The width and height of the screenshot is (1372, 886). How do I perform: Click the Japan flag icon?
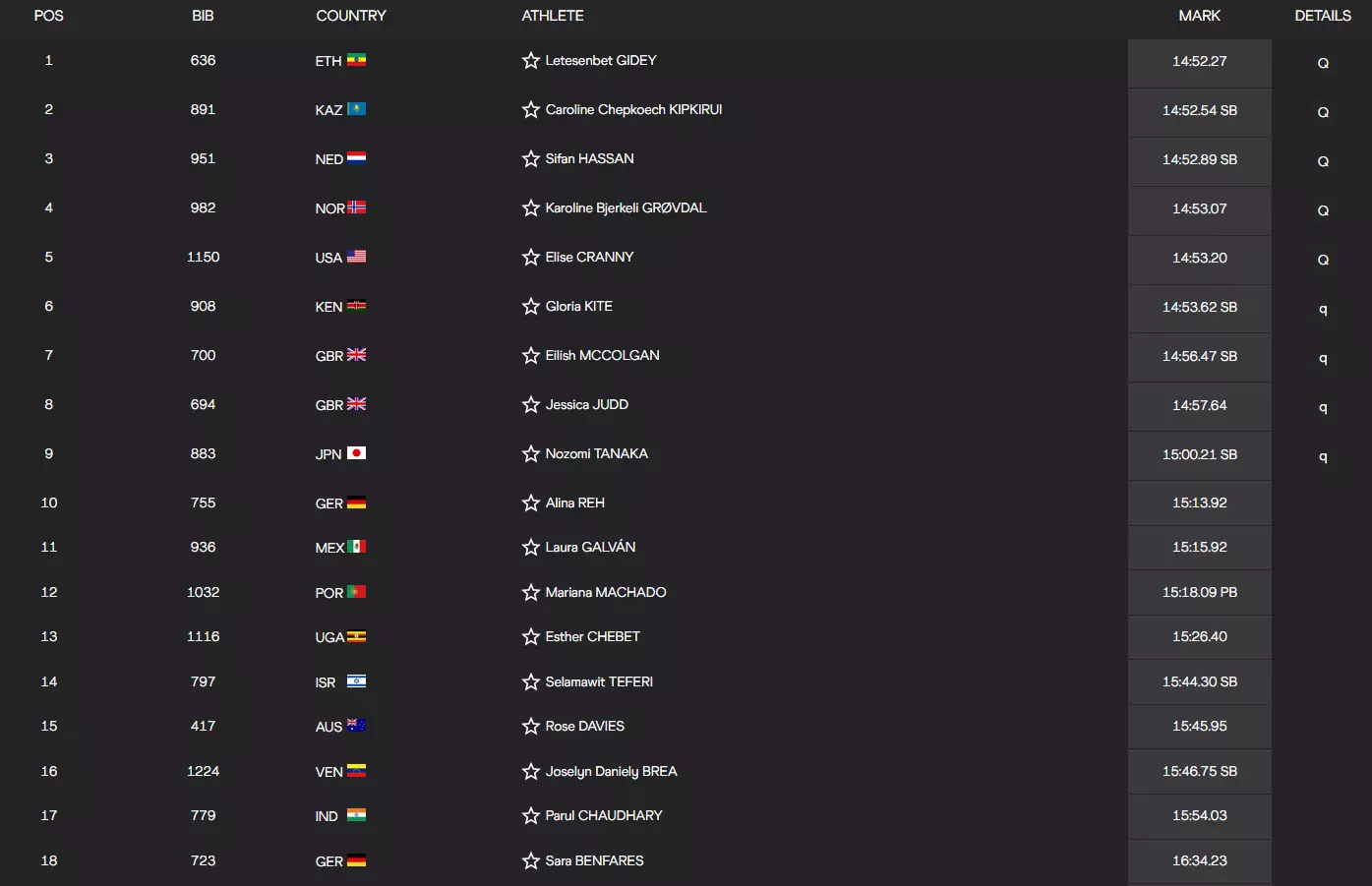coord(356,453)
